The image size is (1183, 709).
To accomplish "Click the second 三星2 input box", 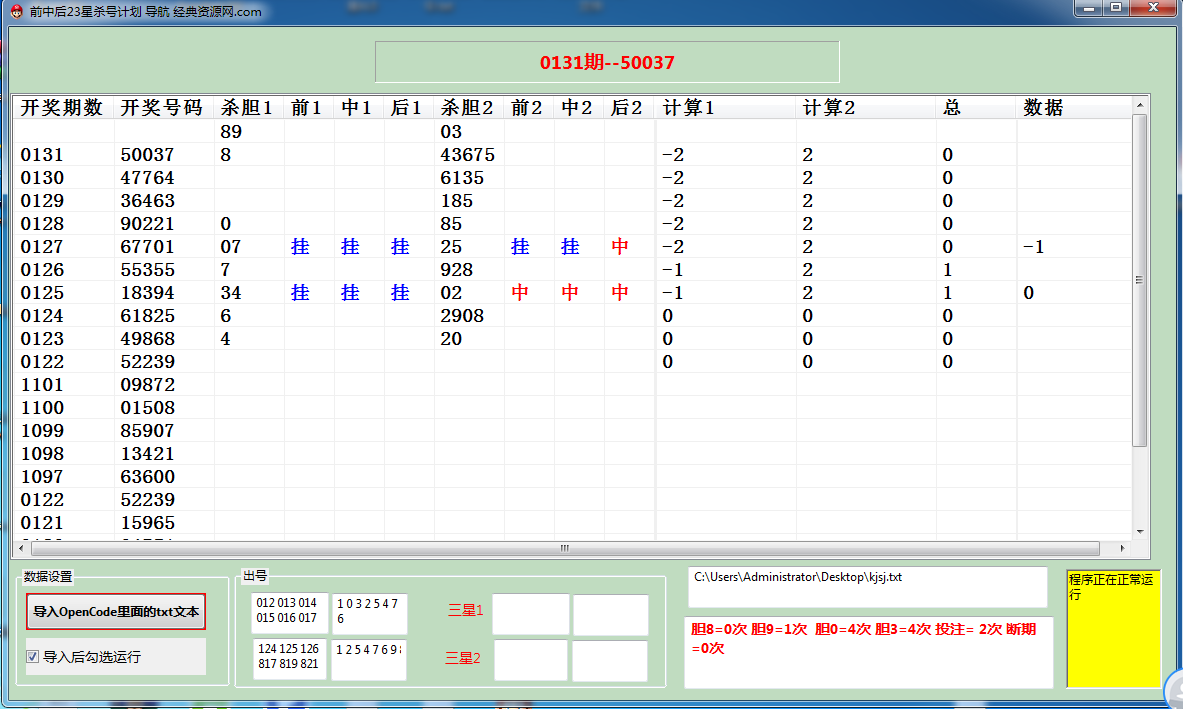I will click(x=610, y=660).
